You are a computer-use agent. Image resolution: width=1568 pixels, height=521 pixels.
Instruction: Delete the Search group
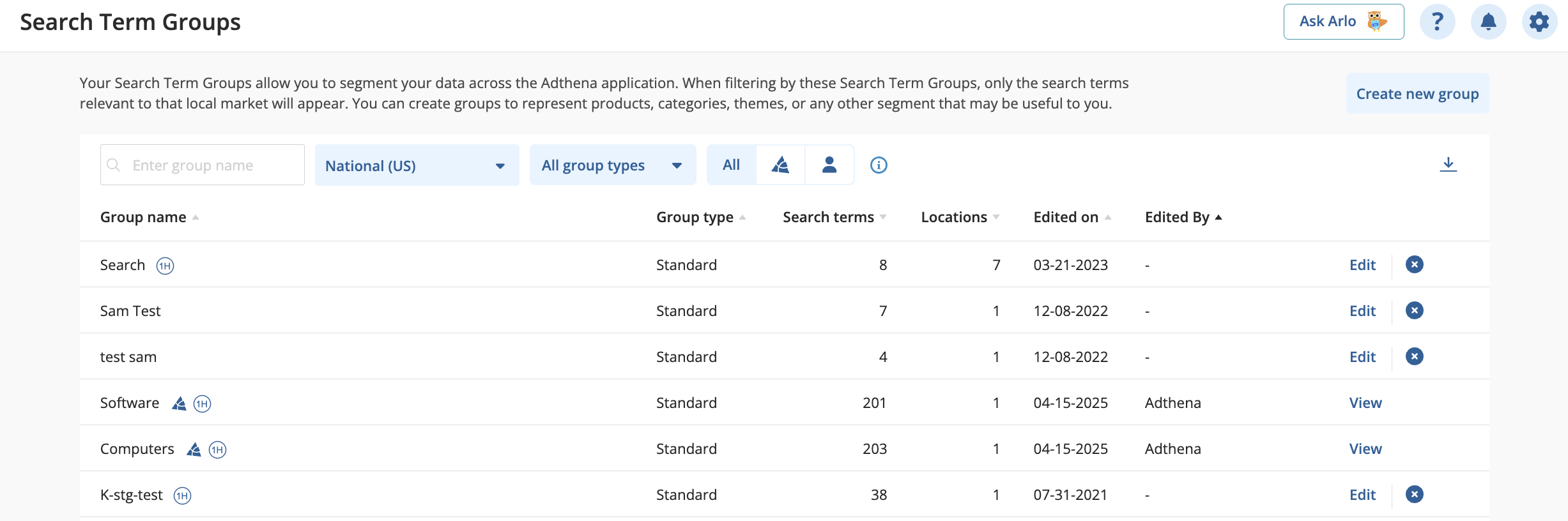[1414, 264]
